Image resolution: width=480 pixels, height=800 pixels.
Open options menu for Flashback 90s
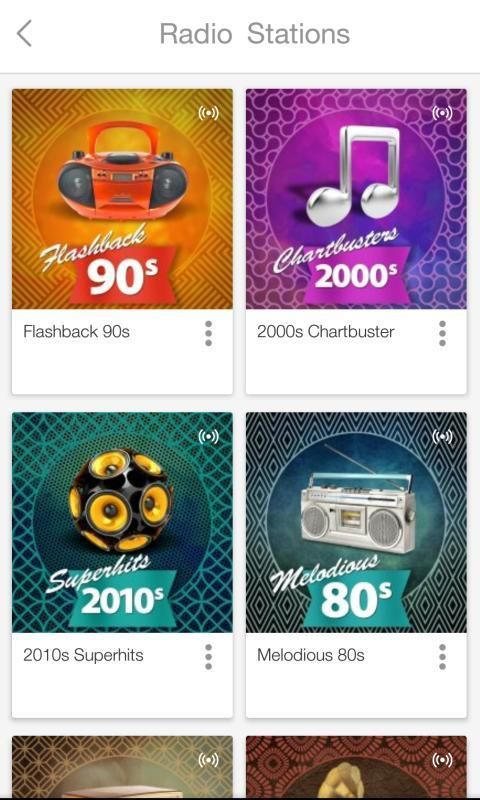208,334
